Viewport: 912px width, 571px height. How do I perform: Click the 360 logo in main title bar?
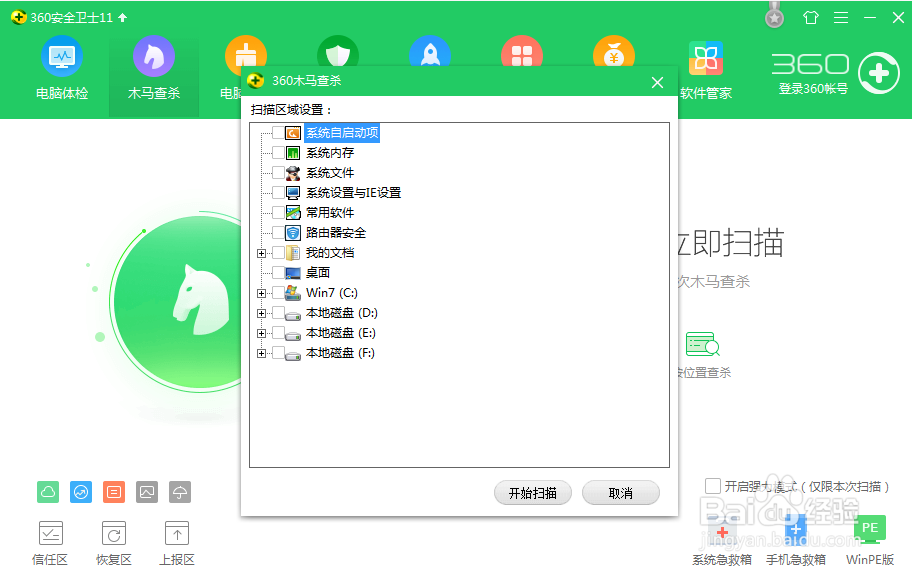pyautogui.click(x=19, y=17)
